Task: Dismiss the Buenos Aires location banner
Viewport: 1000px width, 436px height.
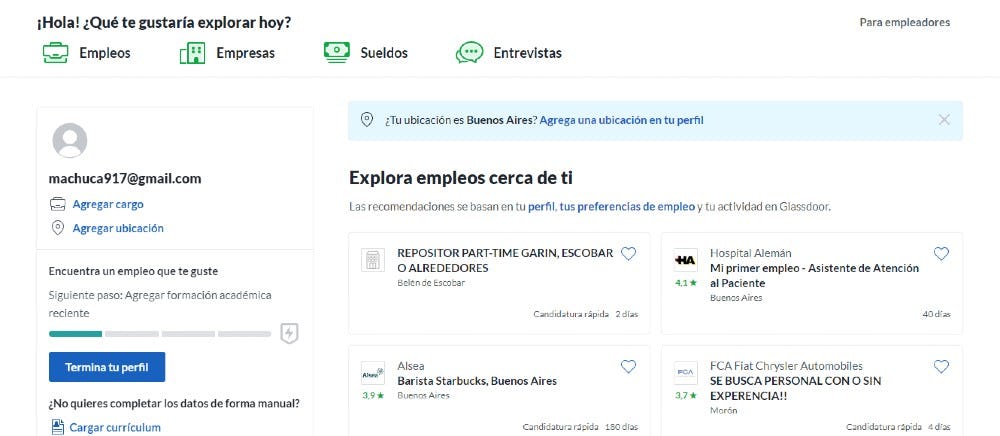Action: coord(945,120)
